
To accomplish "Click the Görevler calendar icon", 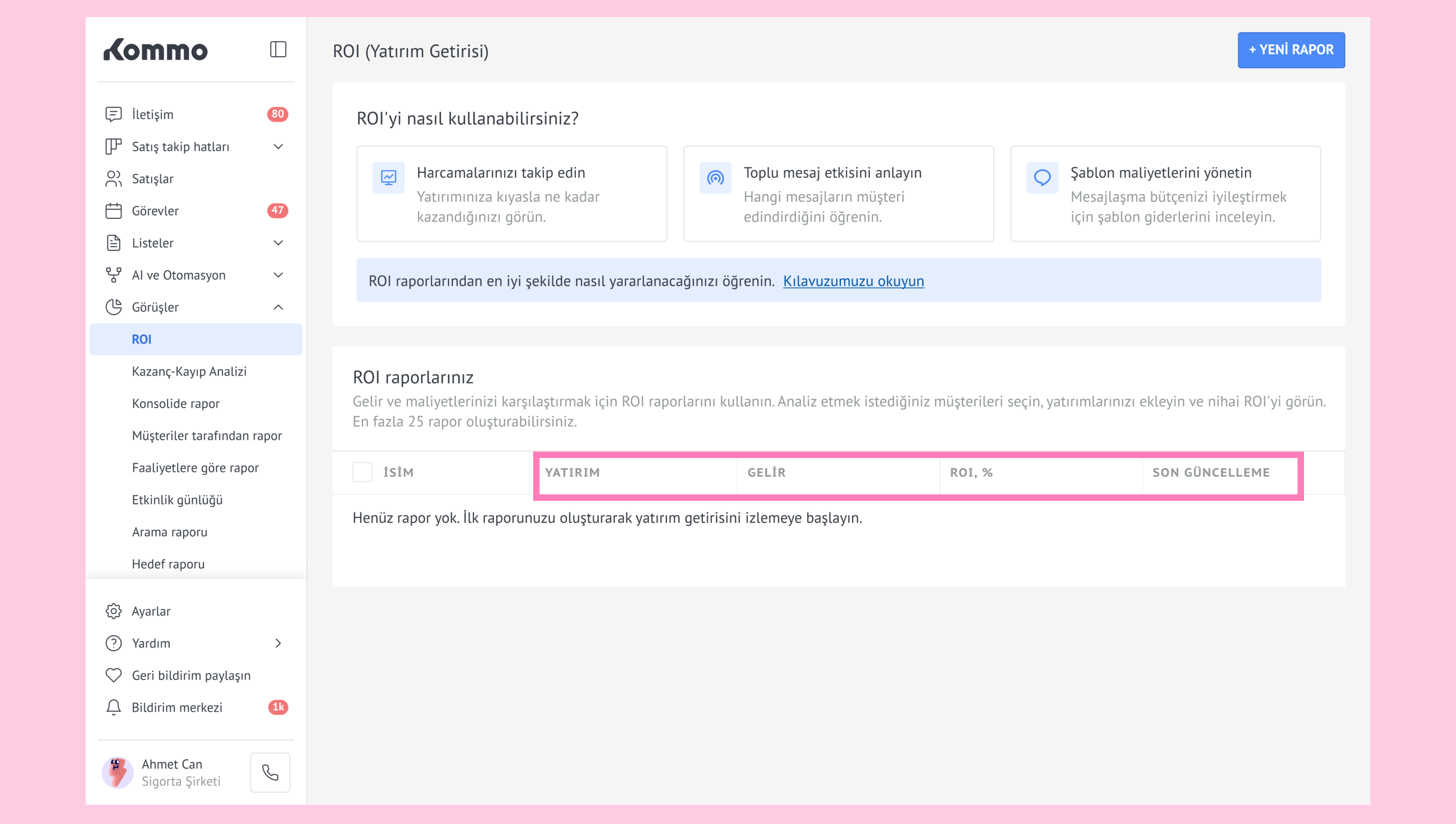I will coord(113,210).
